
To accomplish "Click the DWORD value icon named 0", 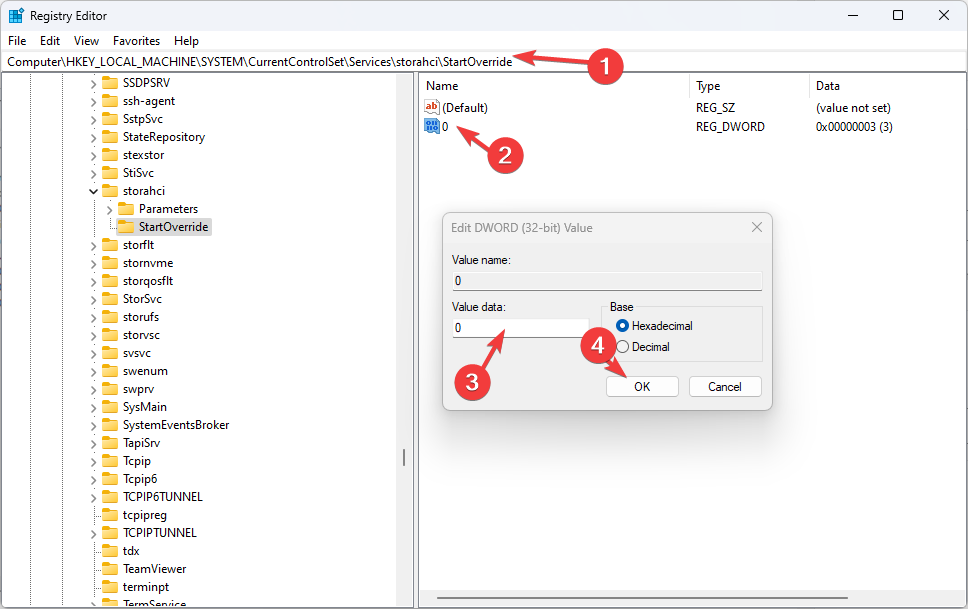I will click(432, 126).
